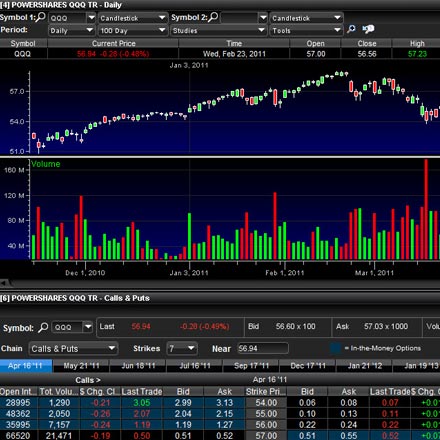
Task: Click call bid cell 2.04
Action: tap(183, 414)
